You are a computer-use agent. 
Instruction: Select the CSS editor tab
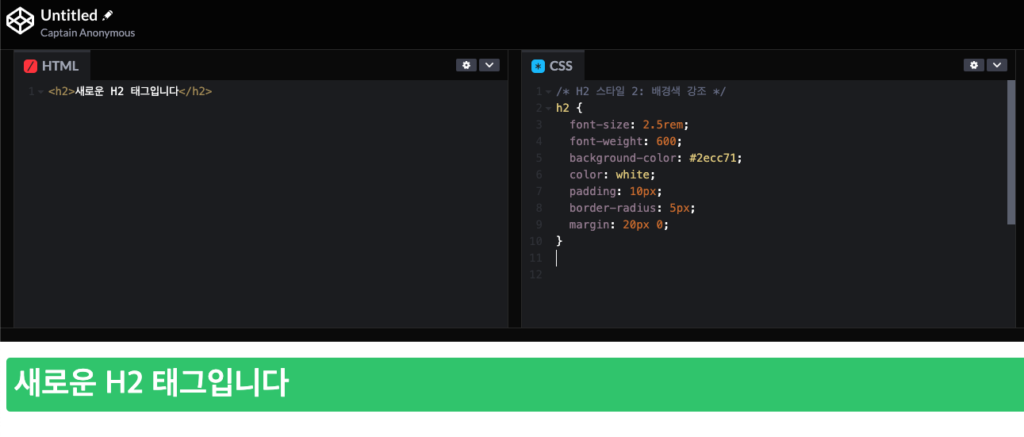coord(552,65)
